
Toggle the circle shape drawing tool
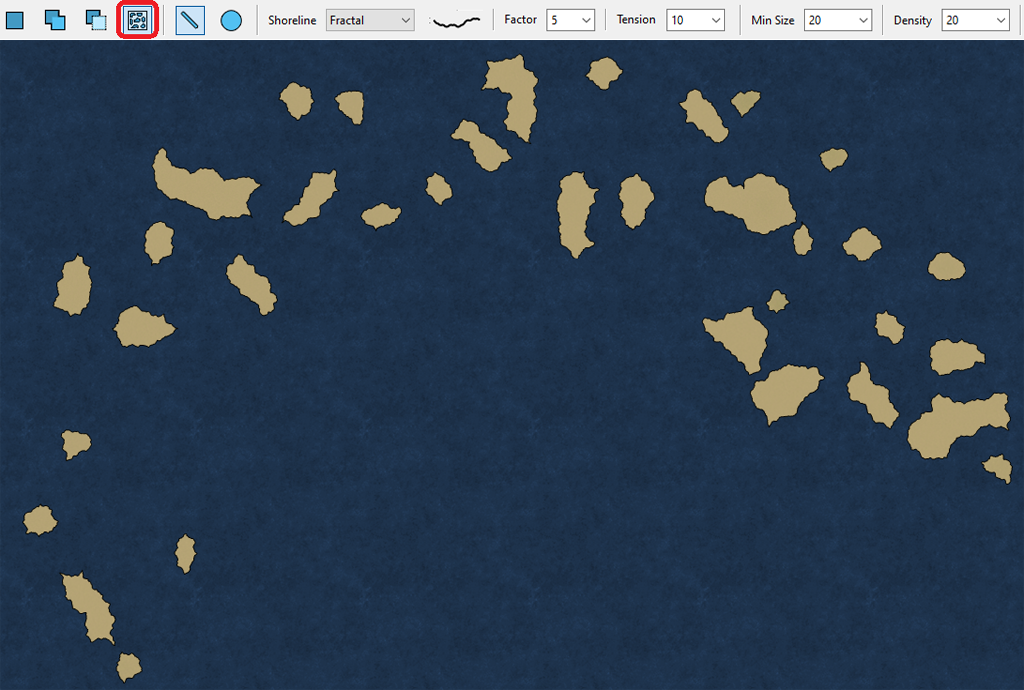231,20
